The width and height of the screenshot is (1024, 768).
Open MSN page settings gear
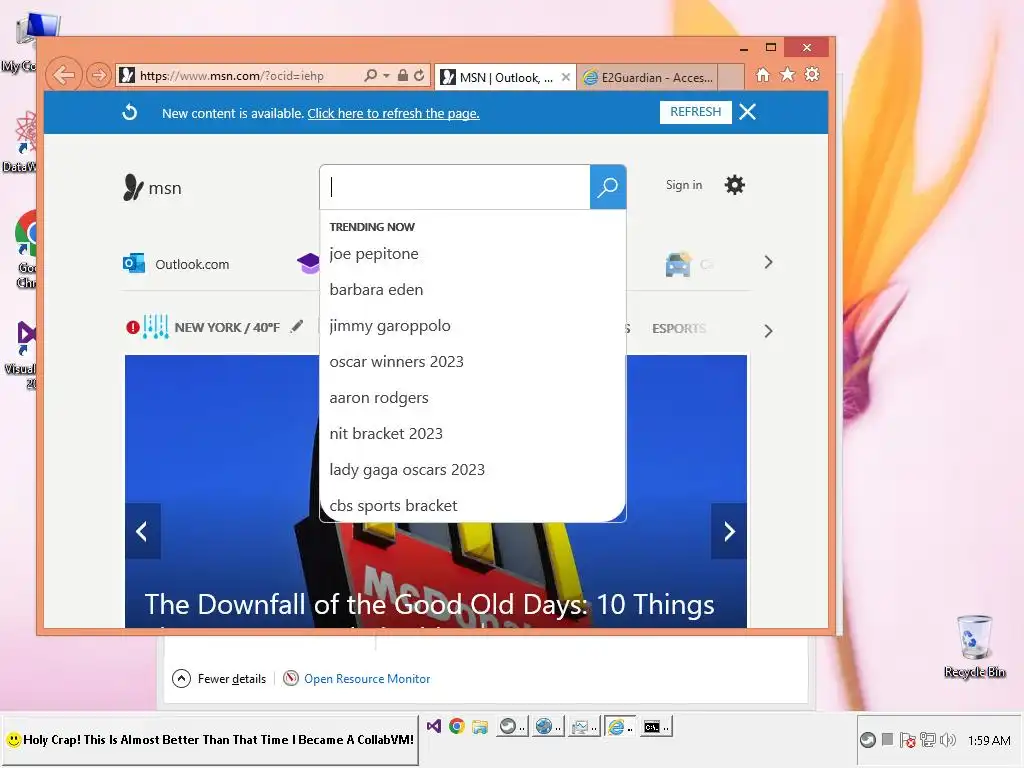[x=735, y=185]
